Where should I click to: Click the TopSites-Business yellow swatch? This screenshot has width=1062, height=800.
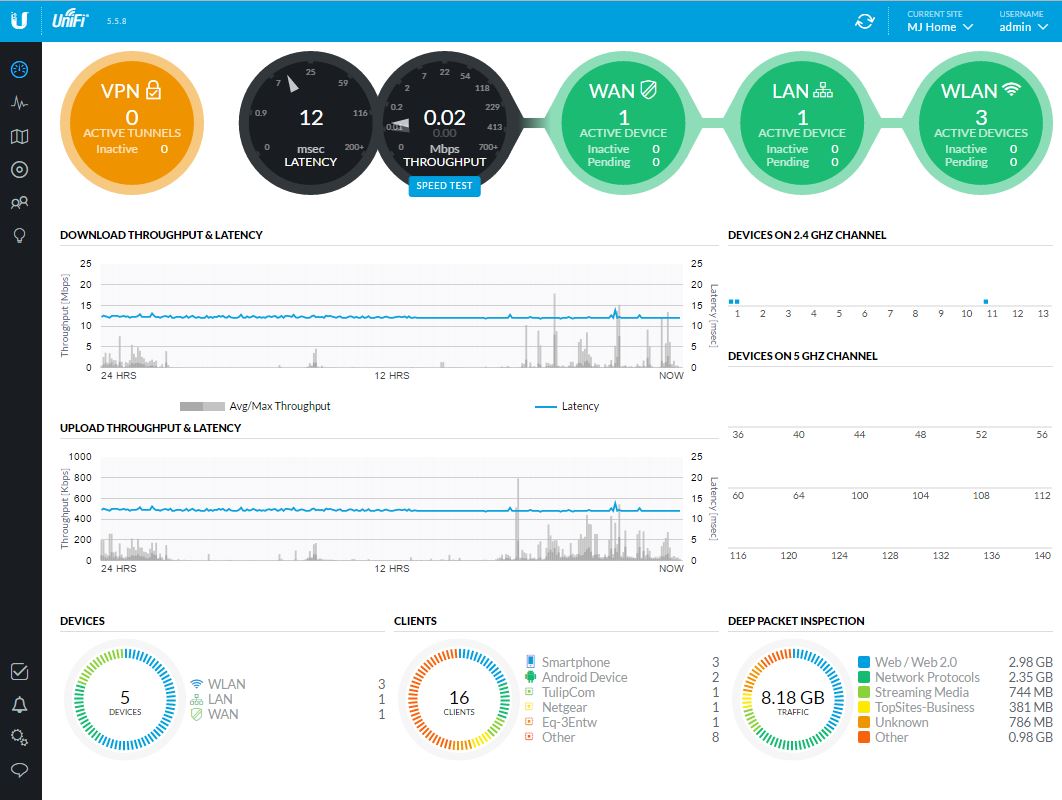(864, 707)
